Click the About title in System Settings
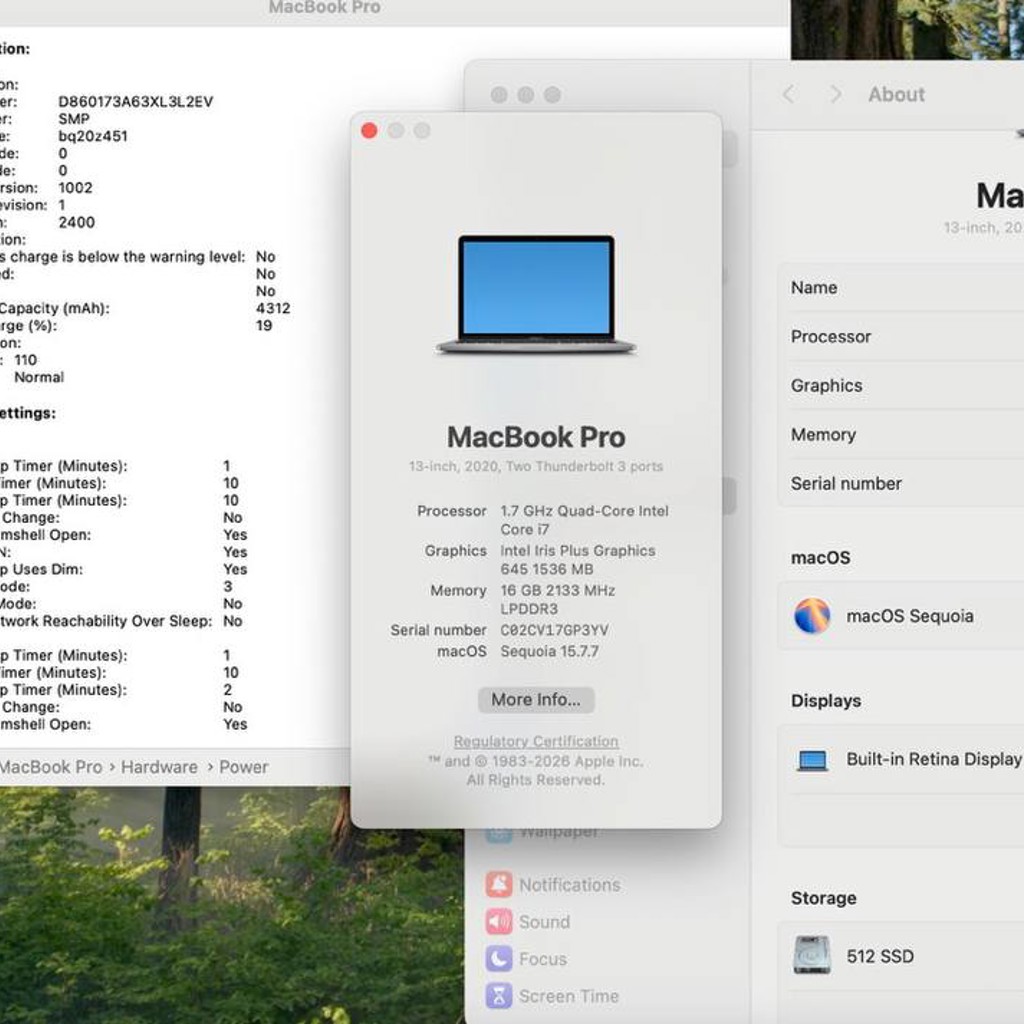This screenshot has width=1024, height=1024. point(896,95)
